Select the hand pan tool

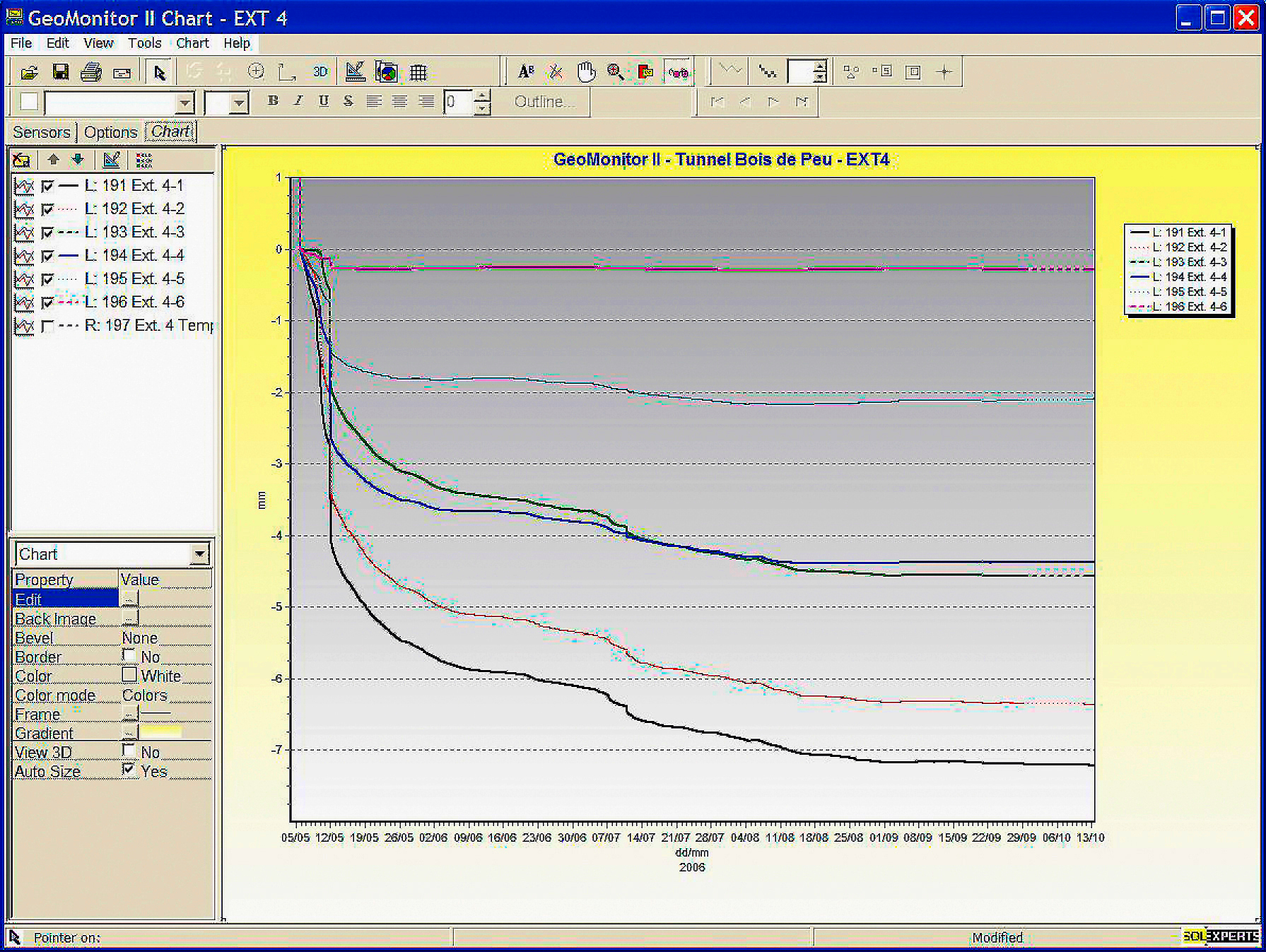coord(586,71)
